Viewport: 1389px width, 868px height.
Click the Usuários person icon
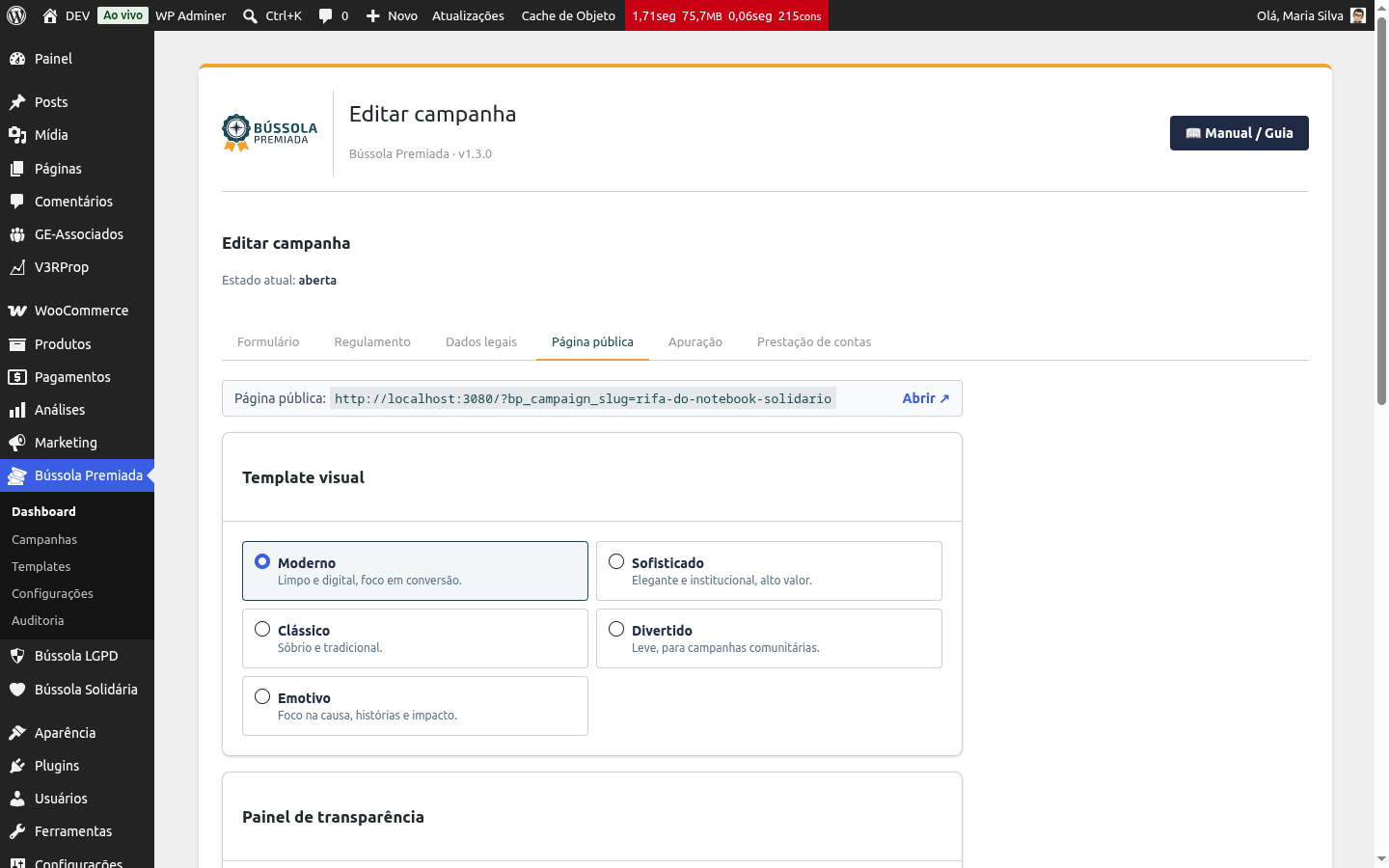17,799
